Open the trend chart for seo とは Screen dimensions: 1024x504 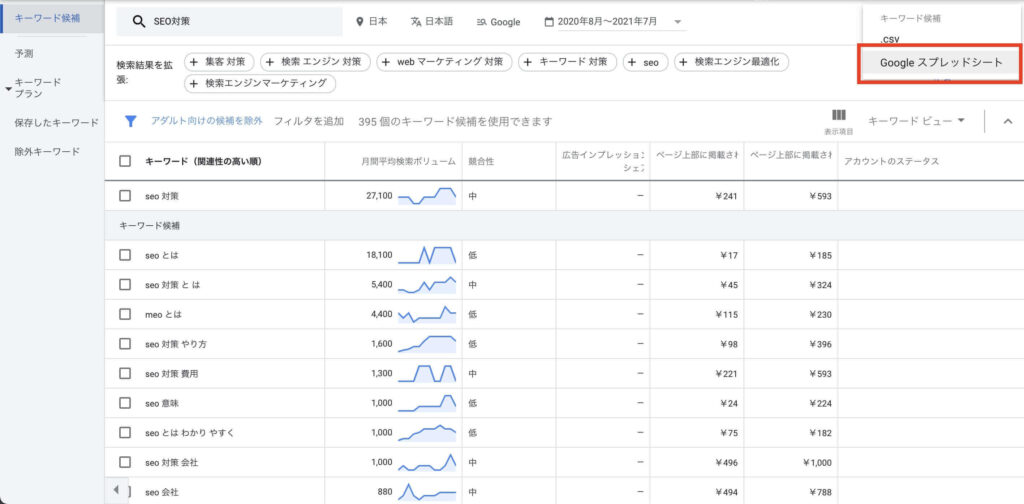tap(427, 255)
